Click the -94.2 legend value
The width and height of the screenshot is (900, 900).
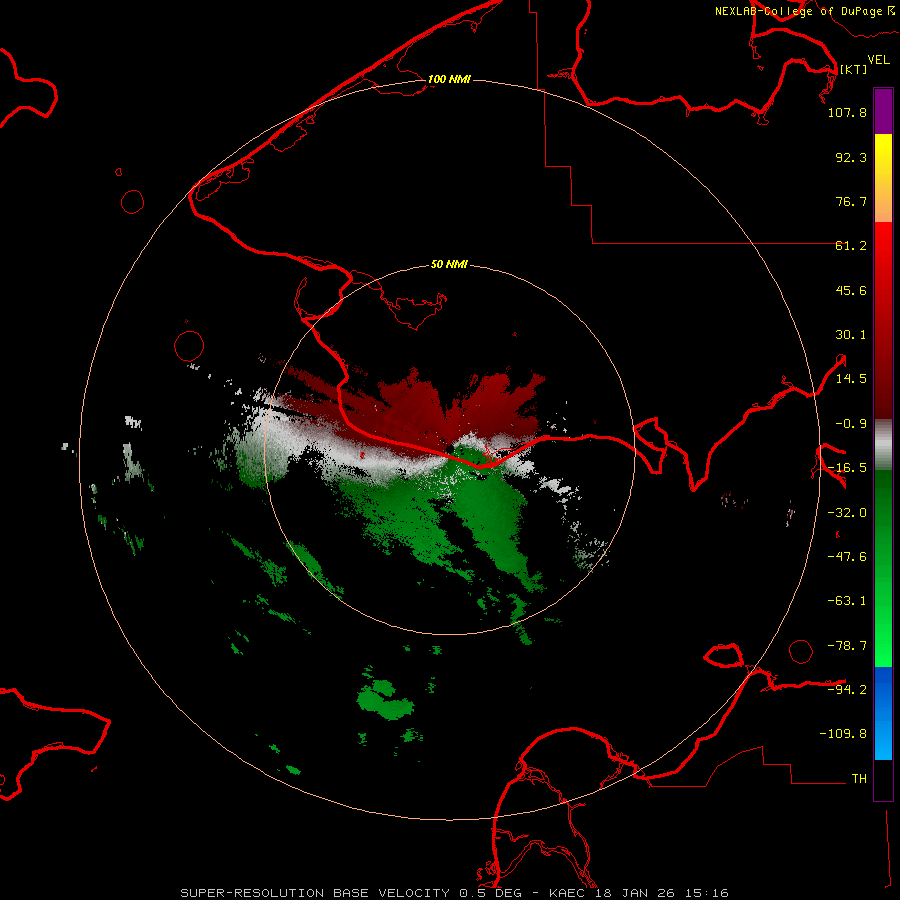coord(847,689)
